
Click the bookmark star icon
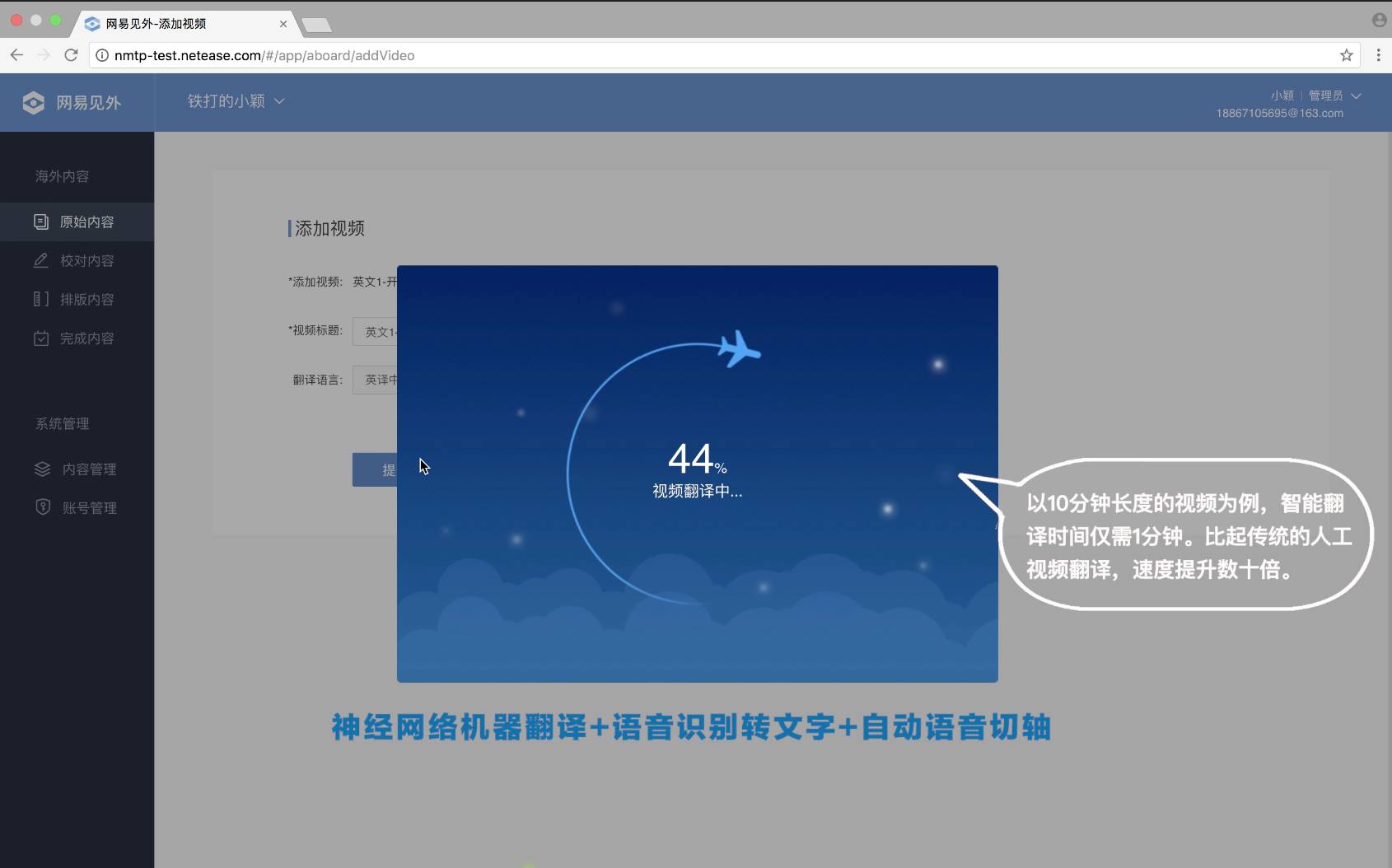coord(1347,55)
